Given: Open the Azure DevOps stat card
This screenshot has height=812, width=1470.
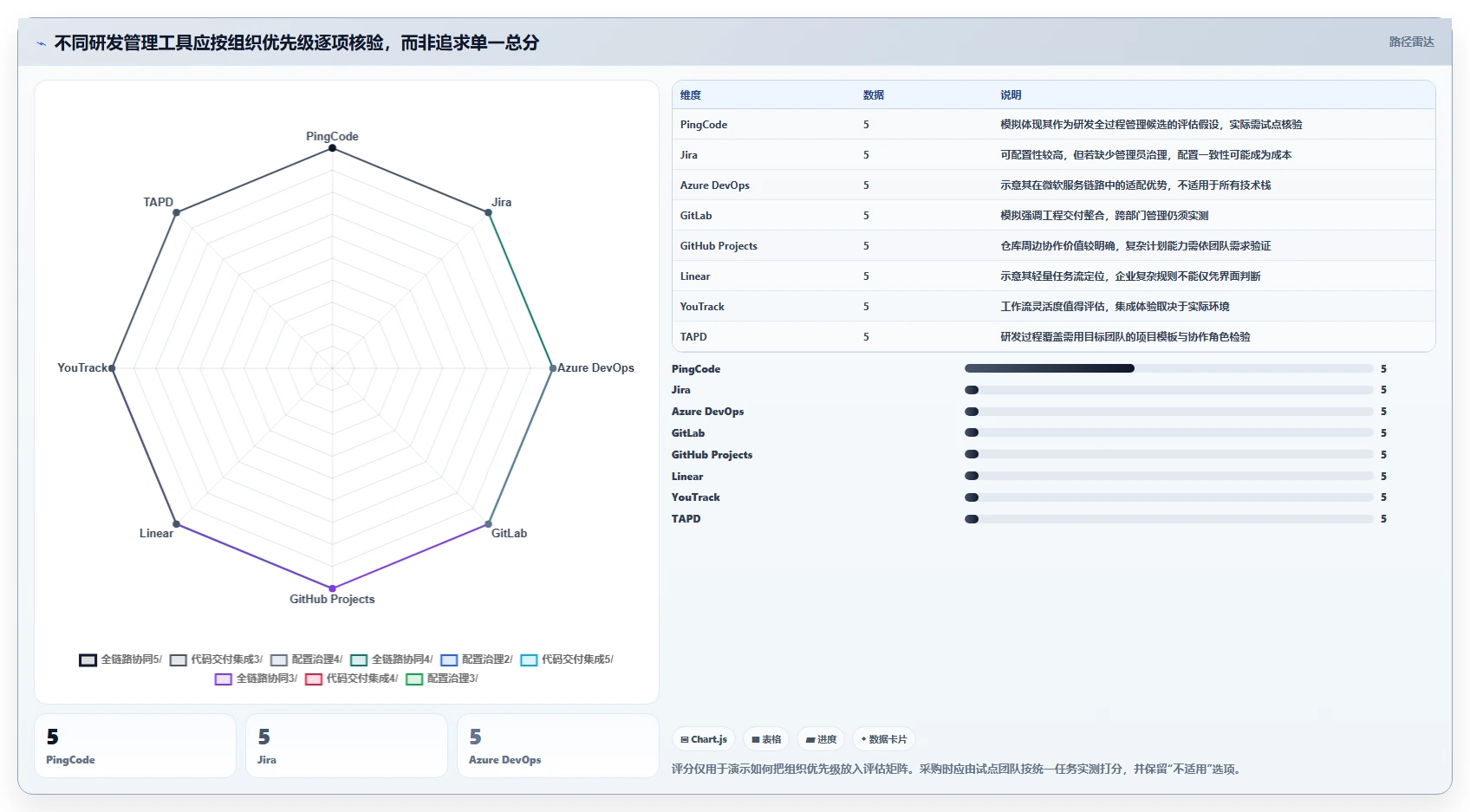Looking at the screenshot, I should tap(558, 746).
